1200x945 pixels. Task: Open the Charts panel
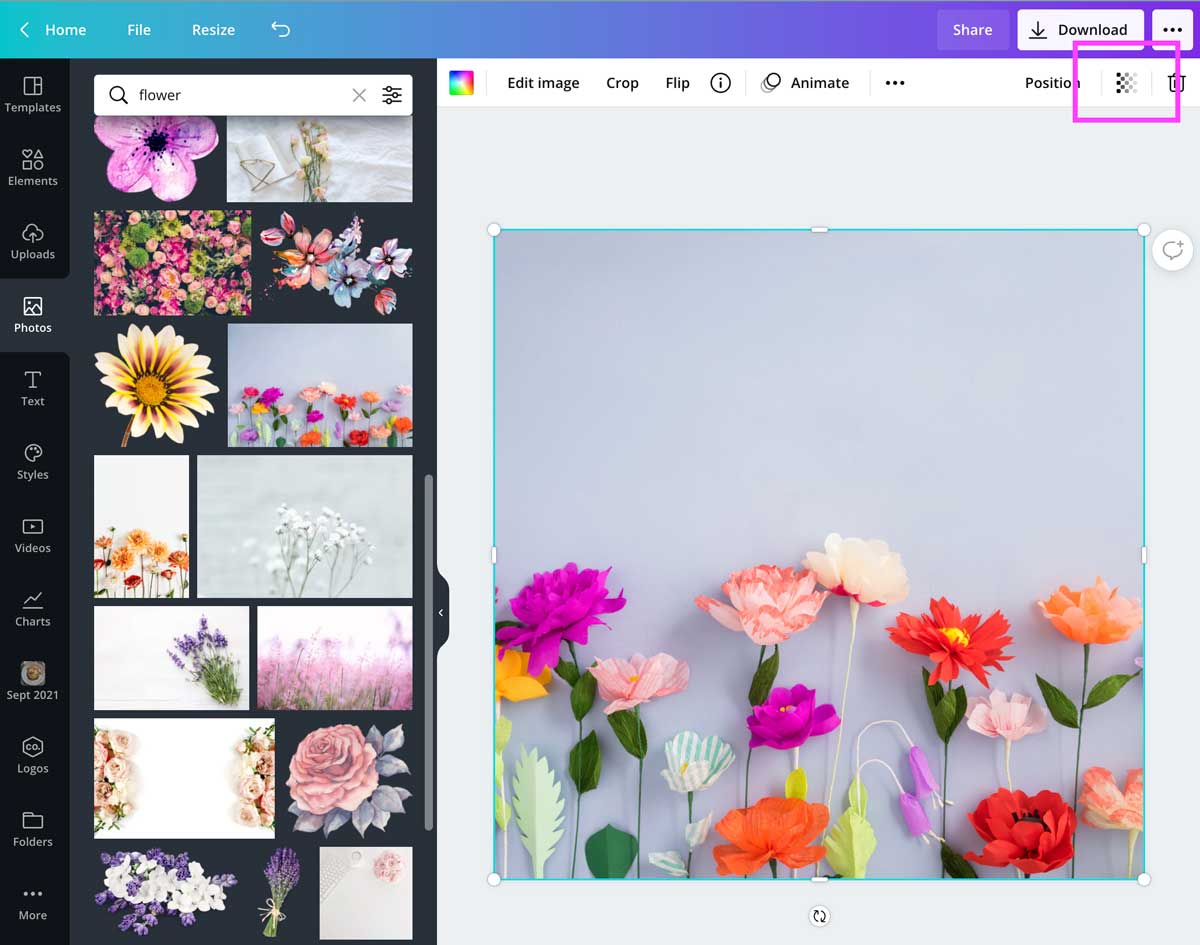[33, 608]
